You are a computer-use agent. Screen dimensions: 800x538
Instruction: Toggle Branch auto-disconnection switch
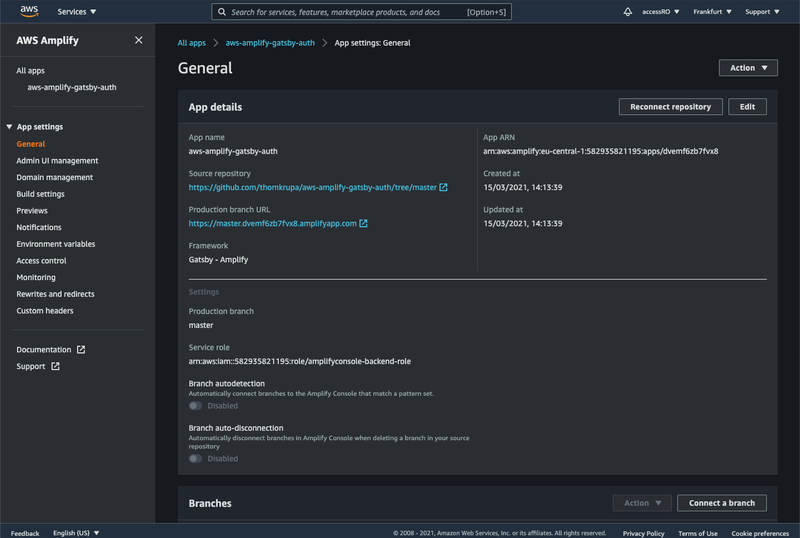(195, 458)
